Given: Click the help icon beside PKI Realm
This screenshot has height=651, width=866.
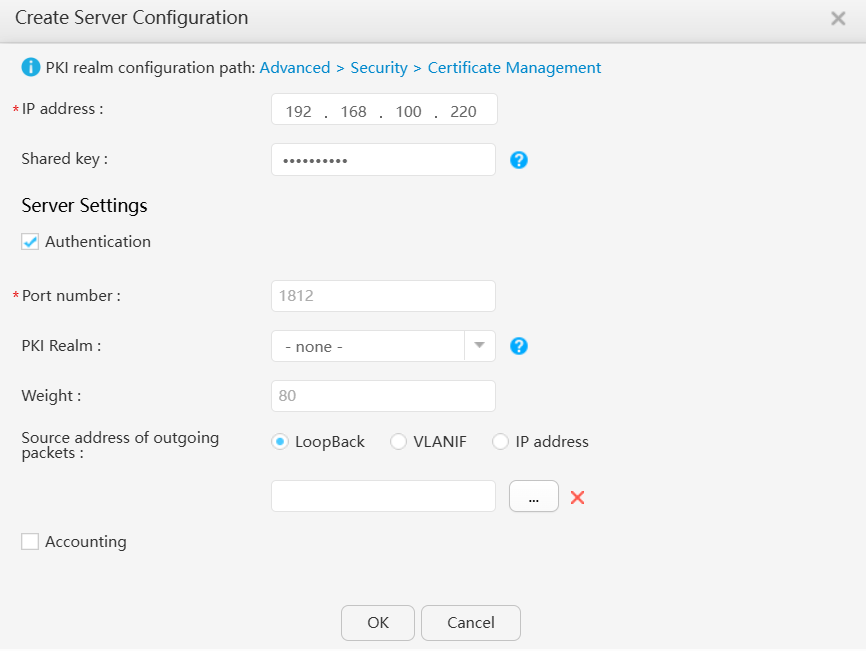Looking at the screenshot, I should pyautogui.click(x=519, y=346).
